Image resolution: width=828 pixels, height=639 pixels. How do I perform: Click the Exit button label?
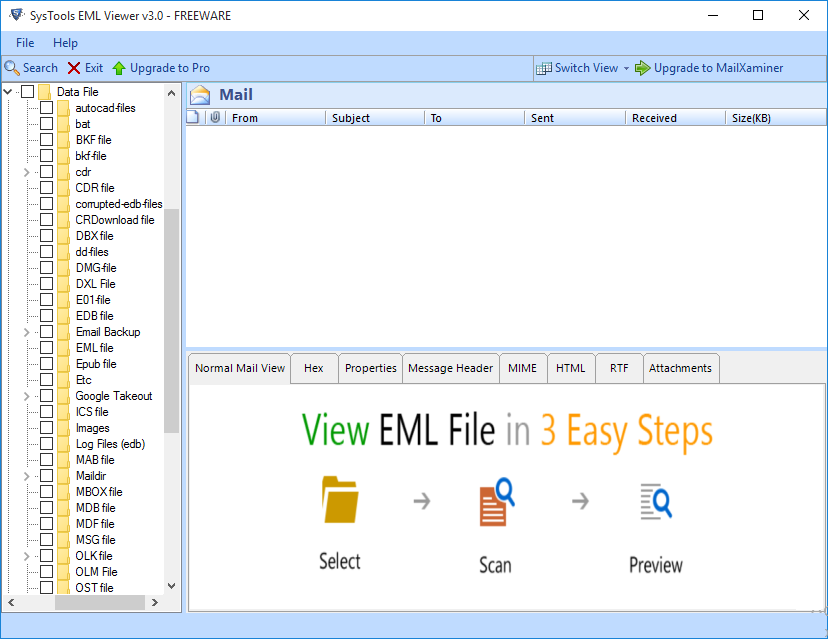coord(94,68)
